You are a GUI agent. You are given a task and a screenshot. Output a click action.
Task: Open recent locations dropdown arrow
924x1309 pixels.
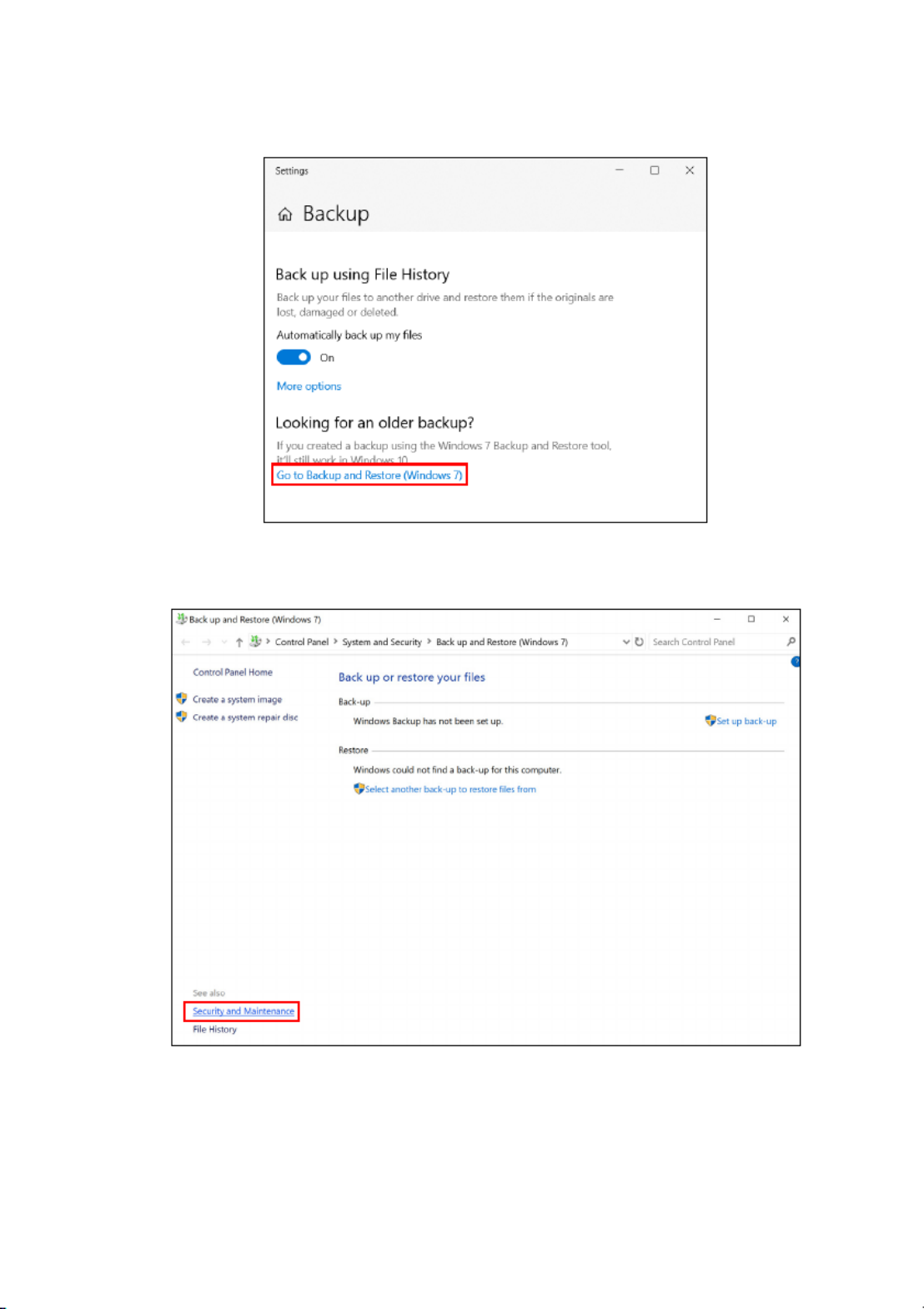pos(223,642)
